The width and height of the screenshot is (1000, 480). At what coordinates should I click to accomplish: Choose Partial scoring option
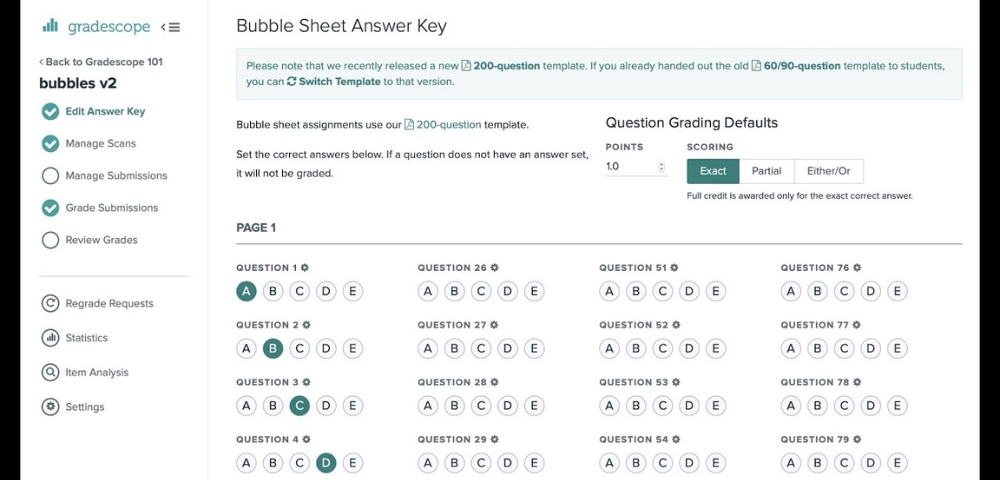point(767,171)
